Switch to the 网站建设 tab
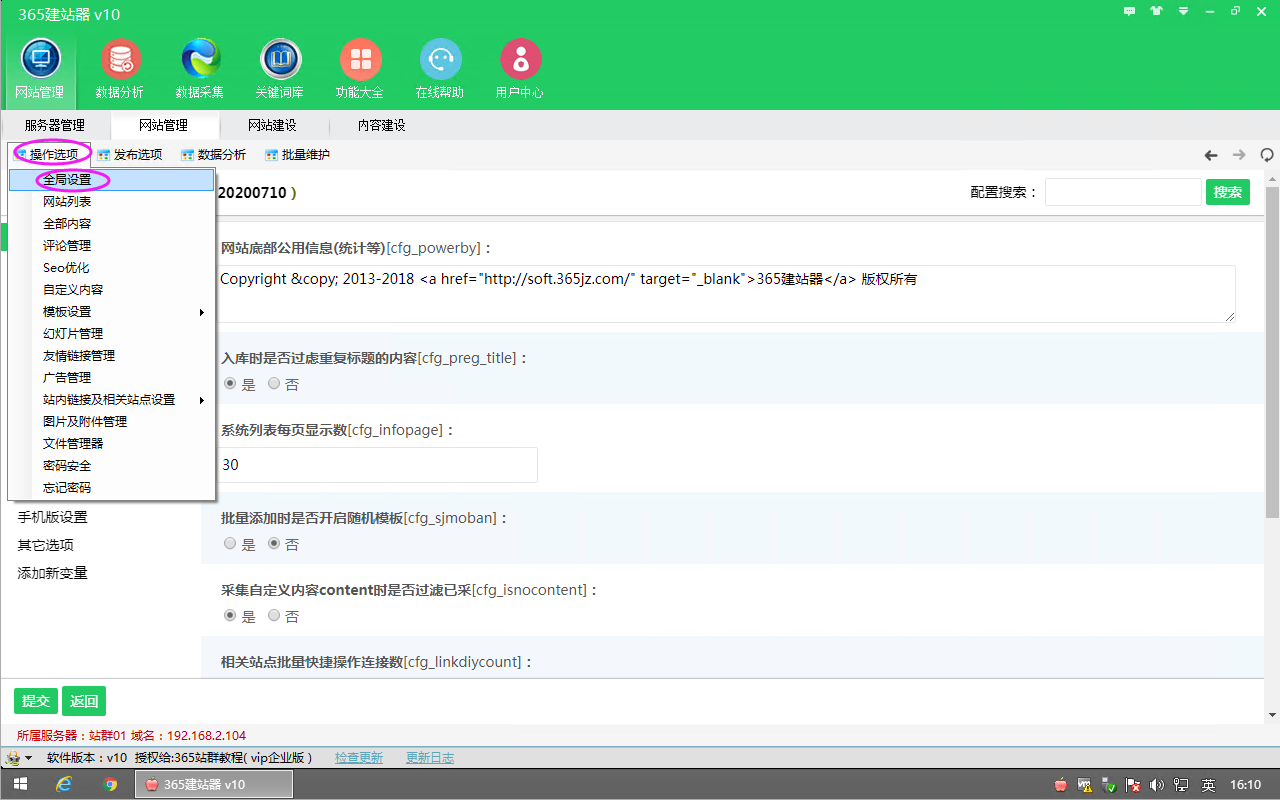 pos(272,125)
